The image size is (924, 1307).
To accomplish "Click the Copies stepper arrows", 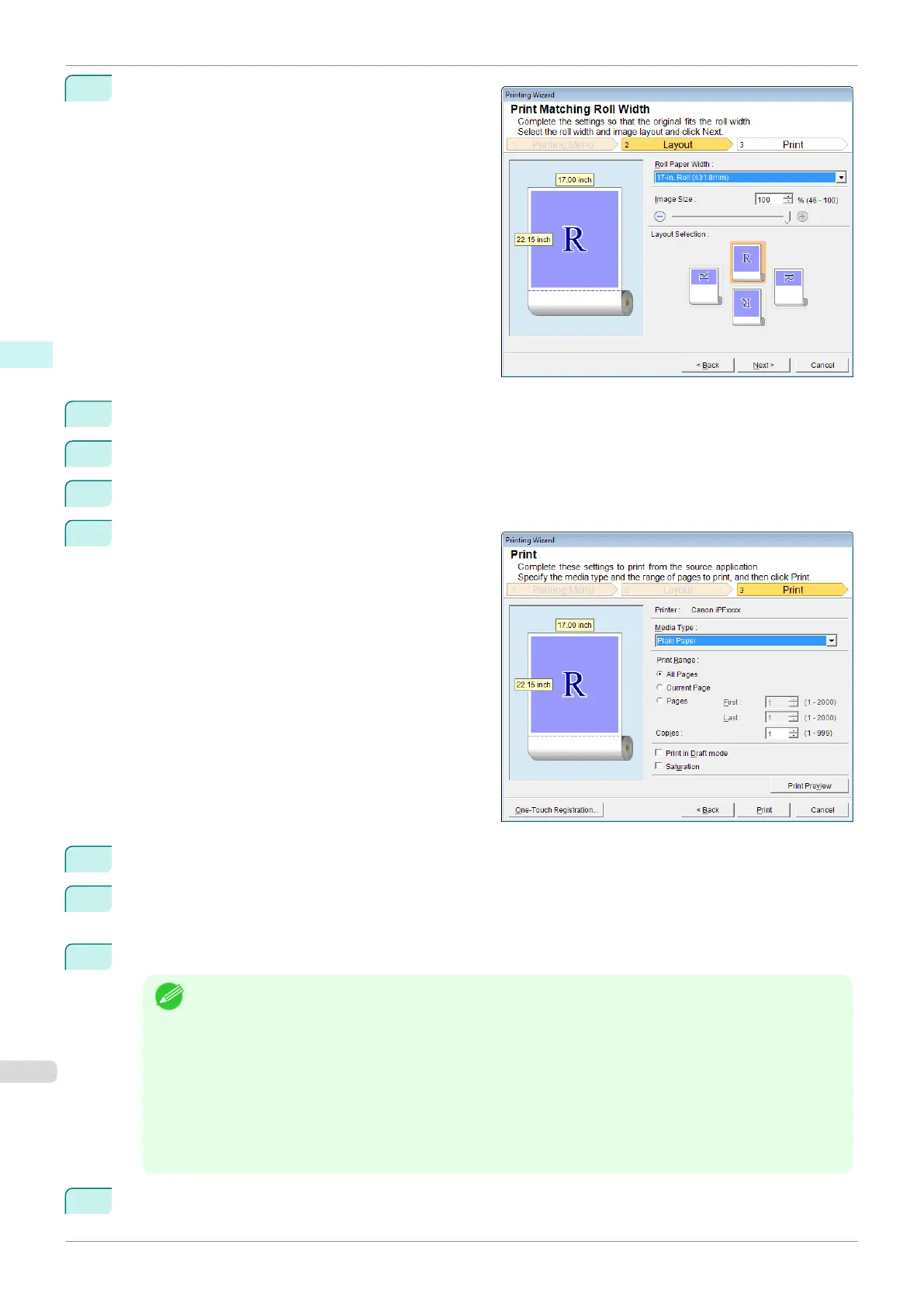I will (x=793, y=733).
